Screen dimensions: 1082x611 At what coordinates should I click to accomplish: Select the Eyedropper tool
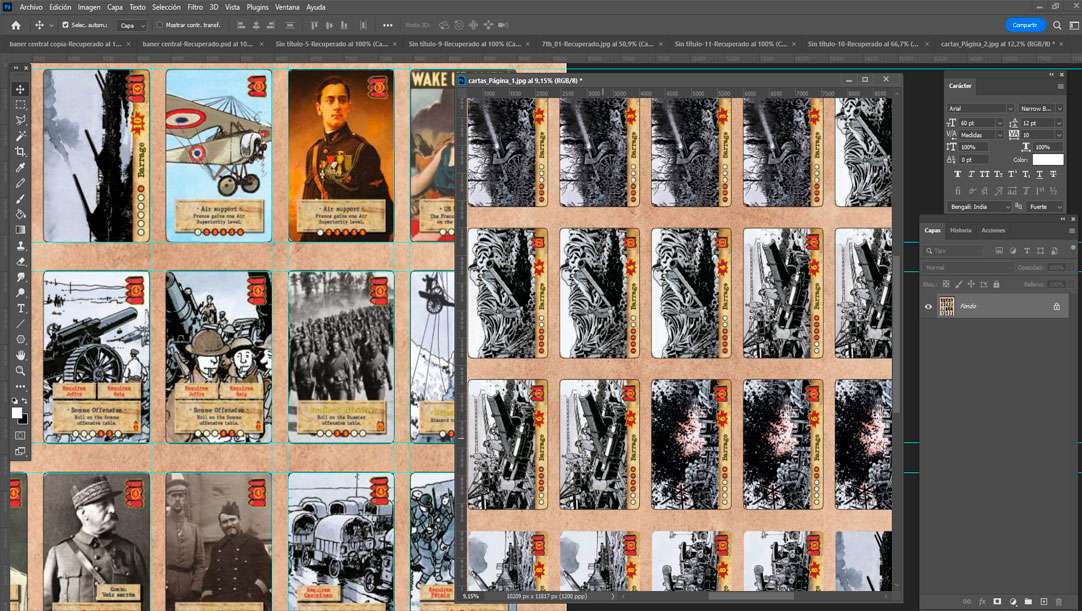pos(20,167)
